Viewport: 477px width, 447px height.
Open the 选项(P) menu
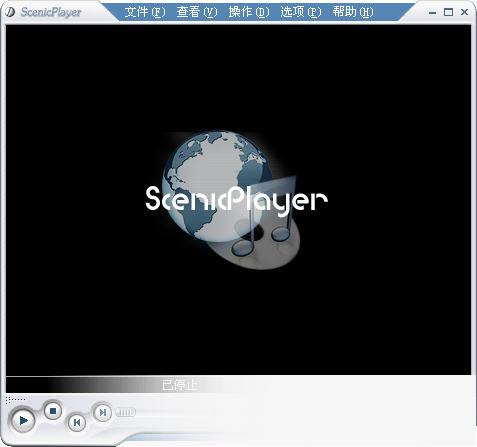click(x=301, y=12)
